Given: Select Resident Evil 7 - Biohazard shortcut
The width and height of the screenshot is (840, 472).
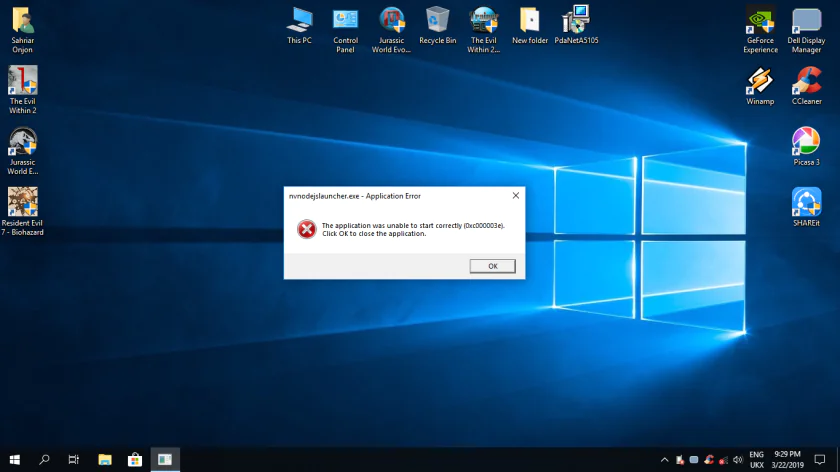Looking at the screenshot, I should coord(22,212).
